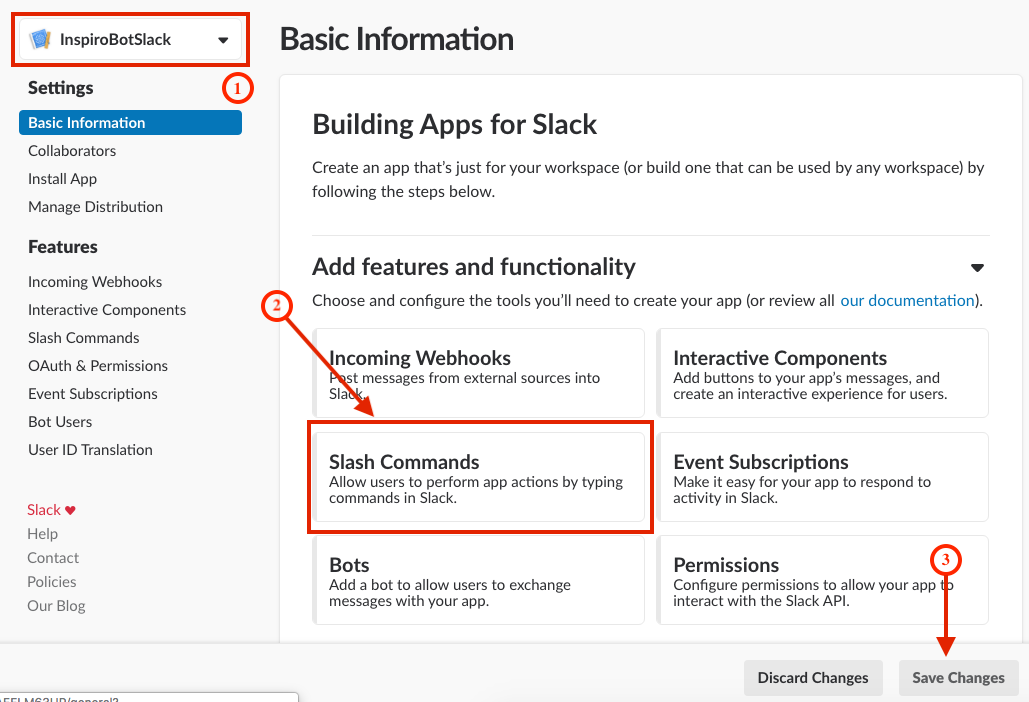Click the InspiroBotSlack app notebook icon
The height and width of the screenshot is (702, 1029).
coord(40,40)
